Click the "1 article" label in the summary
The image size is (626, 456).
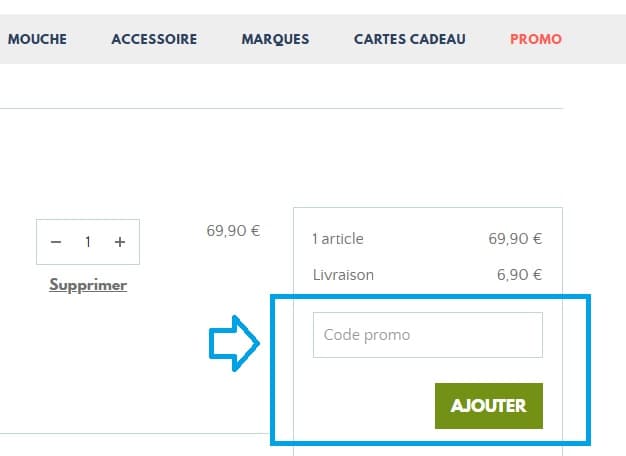pos(338,239)
